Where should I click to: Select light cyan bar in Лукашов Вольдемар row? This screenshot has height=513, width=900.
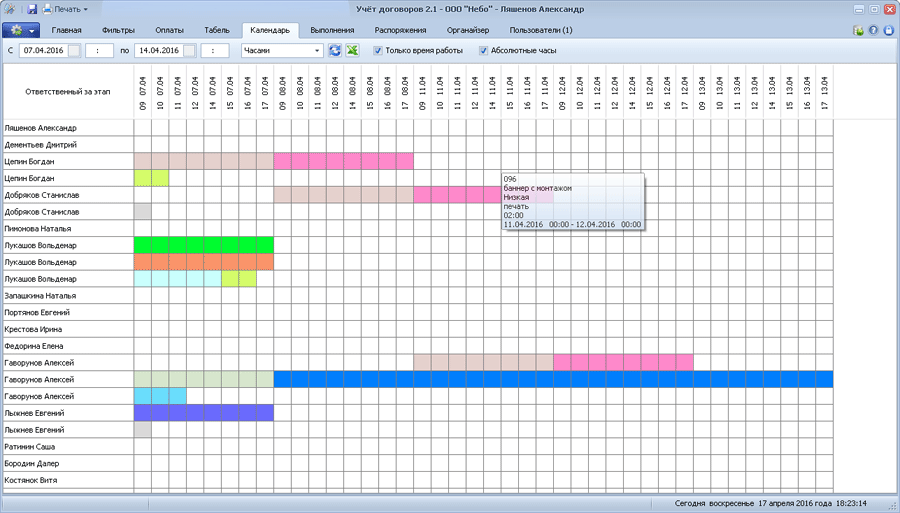coord(178,279)
